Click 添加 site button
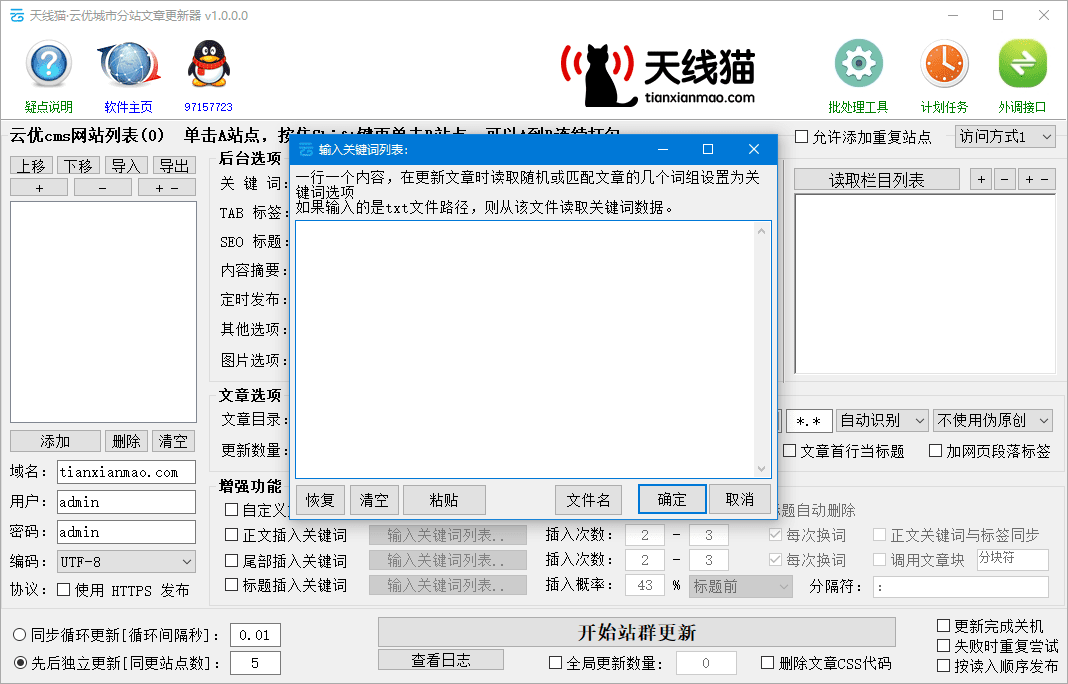 (55, 441)
